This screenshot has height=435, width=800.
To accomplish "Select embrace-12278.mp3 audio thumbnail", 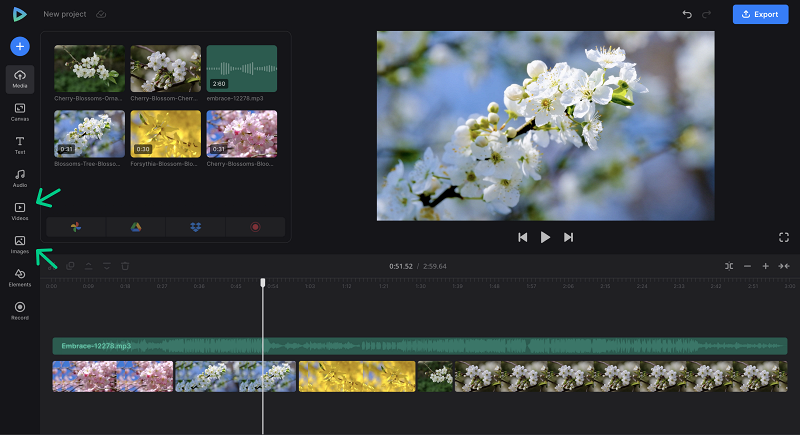I will coord(242,68).
